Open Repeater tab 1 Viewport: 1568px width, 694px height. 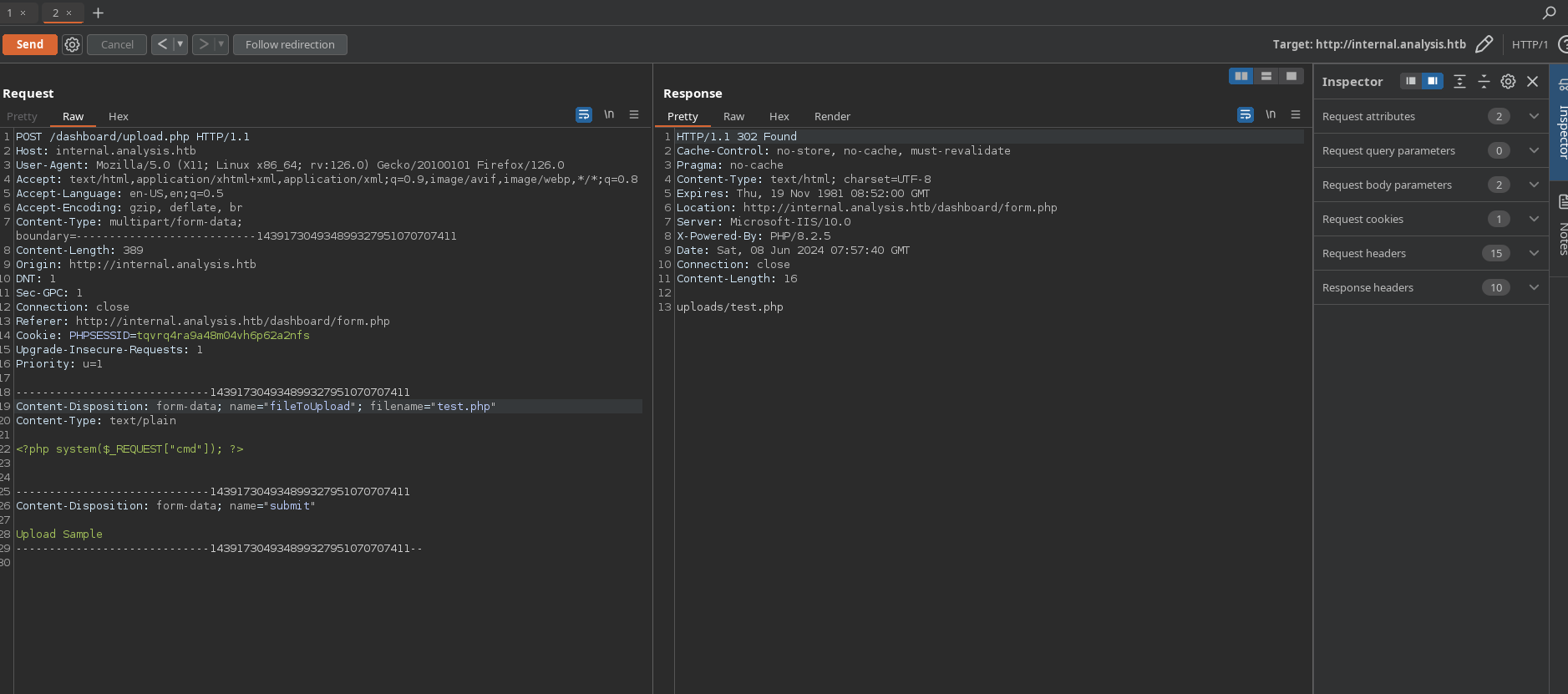point(10,13)
